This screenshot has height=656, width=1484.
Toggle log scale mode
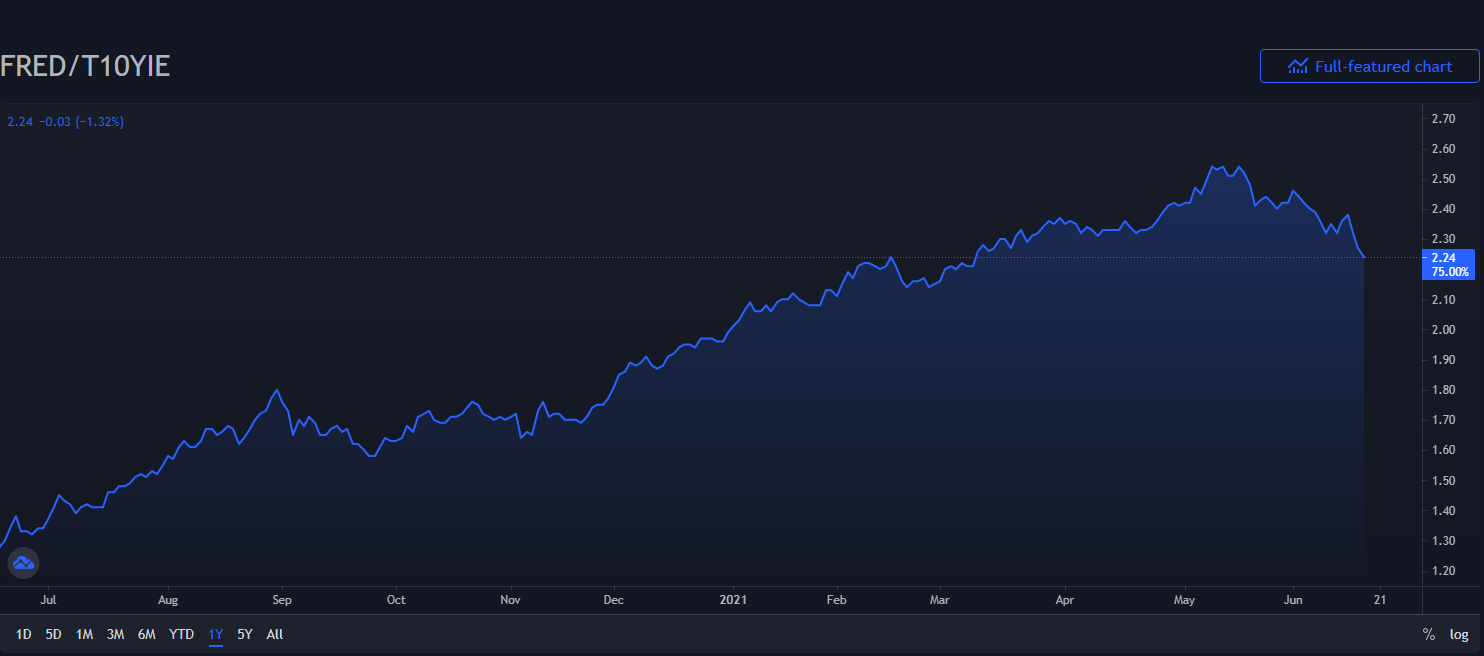tap(1459, 634)
